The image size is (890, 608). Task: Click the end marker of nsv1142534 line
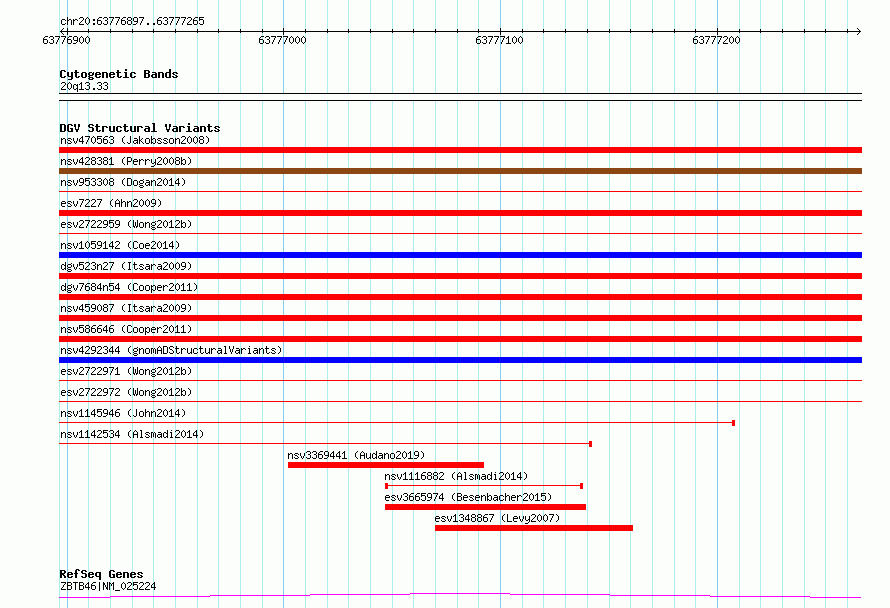click(590, 444)
